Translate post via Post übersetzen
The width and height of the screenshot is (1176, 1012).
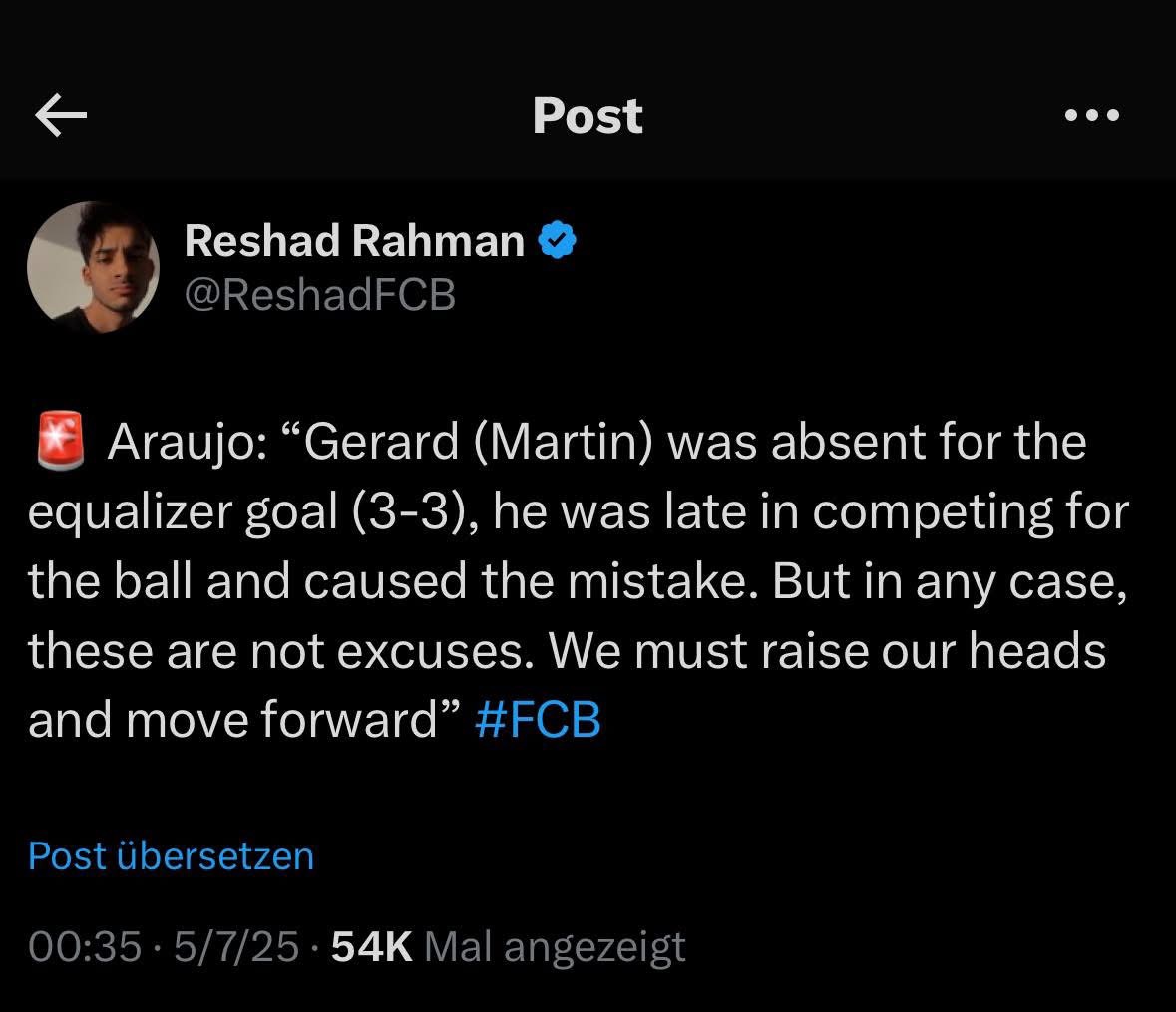[x=171, y=856]
